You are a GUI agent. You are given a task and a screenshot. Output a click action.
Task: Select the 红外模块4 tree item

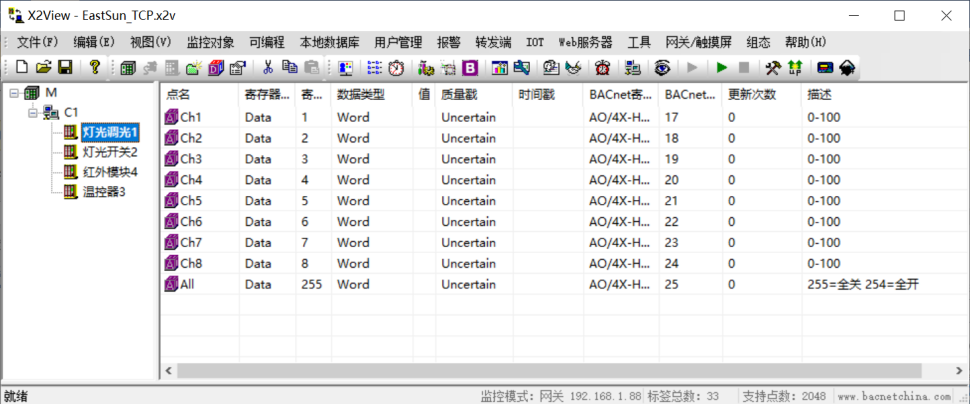coord(109,172)
